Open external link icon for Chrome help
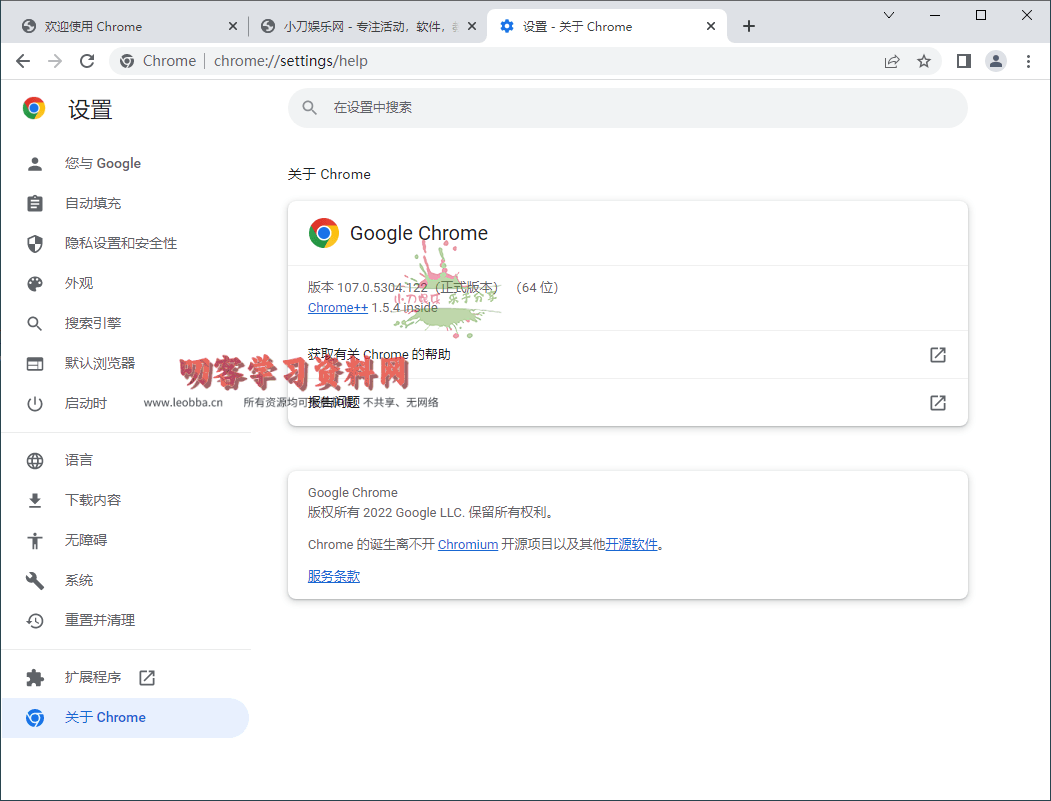 937,355
